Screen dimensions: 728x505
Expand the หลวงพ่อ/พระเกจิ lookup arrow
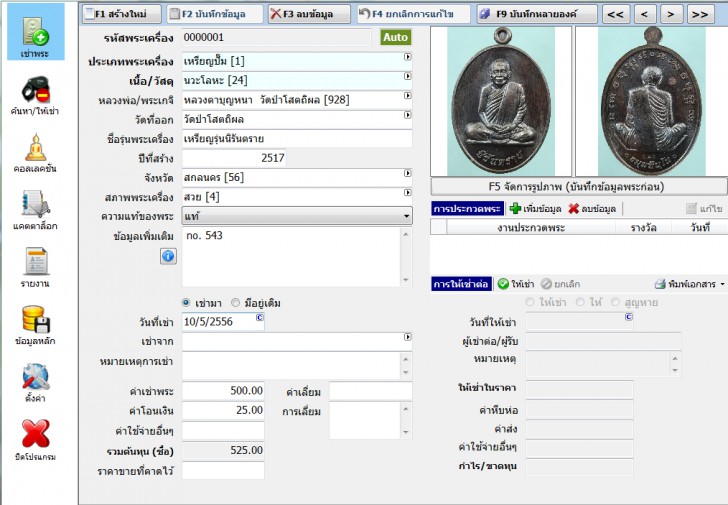coord(408,96)
